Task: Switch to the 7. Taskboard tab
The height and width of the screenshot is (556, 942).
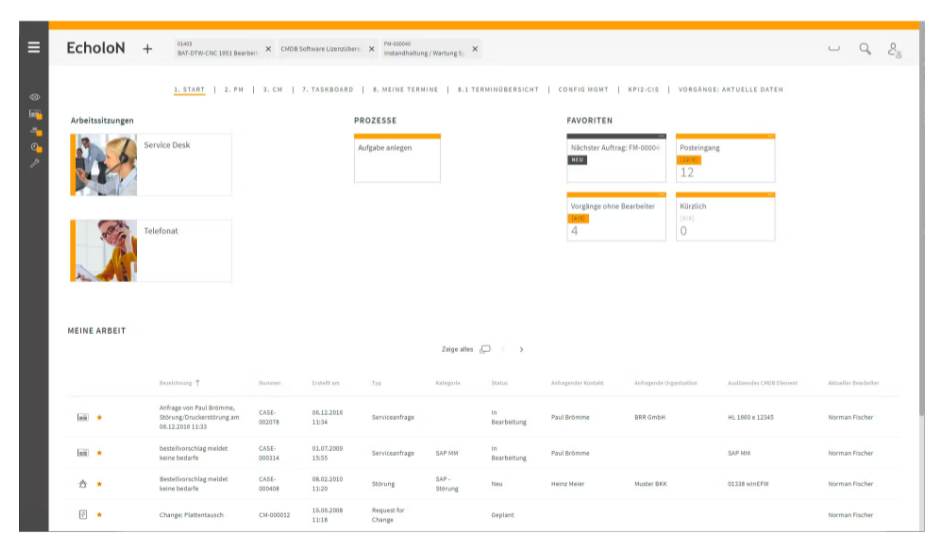Action: click(327, 90)
